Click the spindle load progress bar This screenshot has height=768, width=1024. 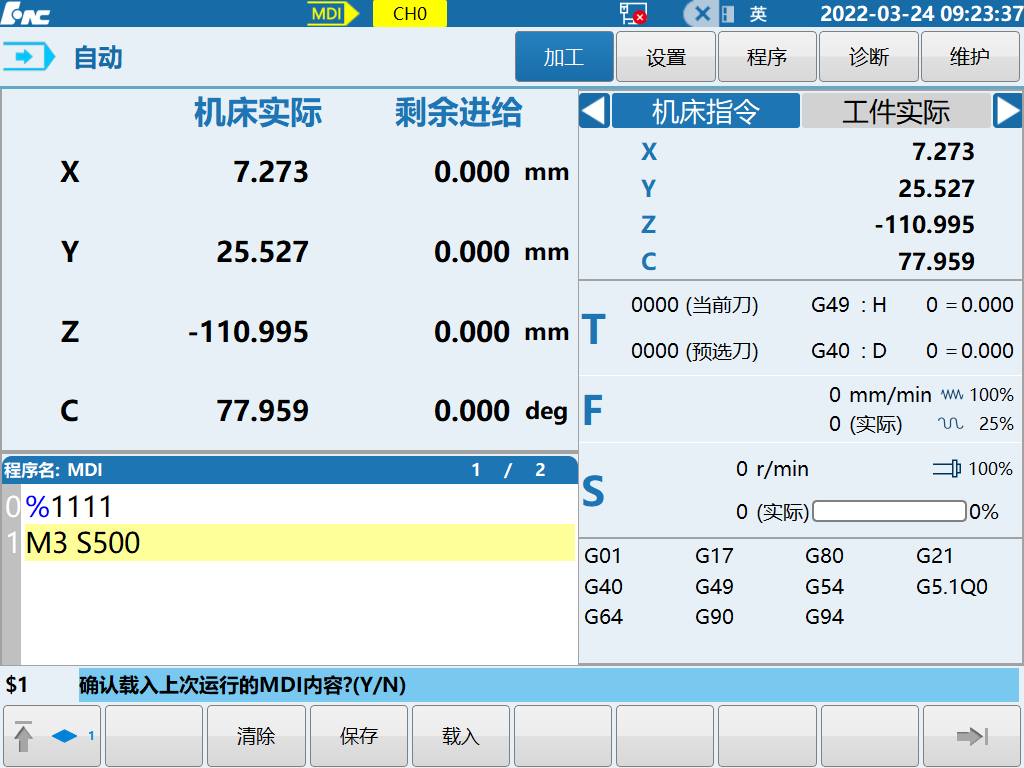[890, 512]
